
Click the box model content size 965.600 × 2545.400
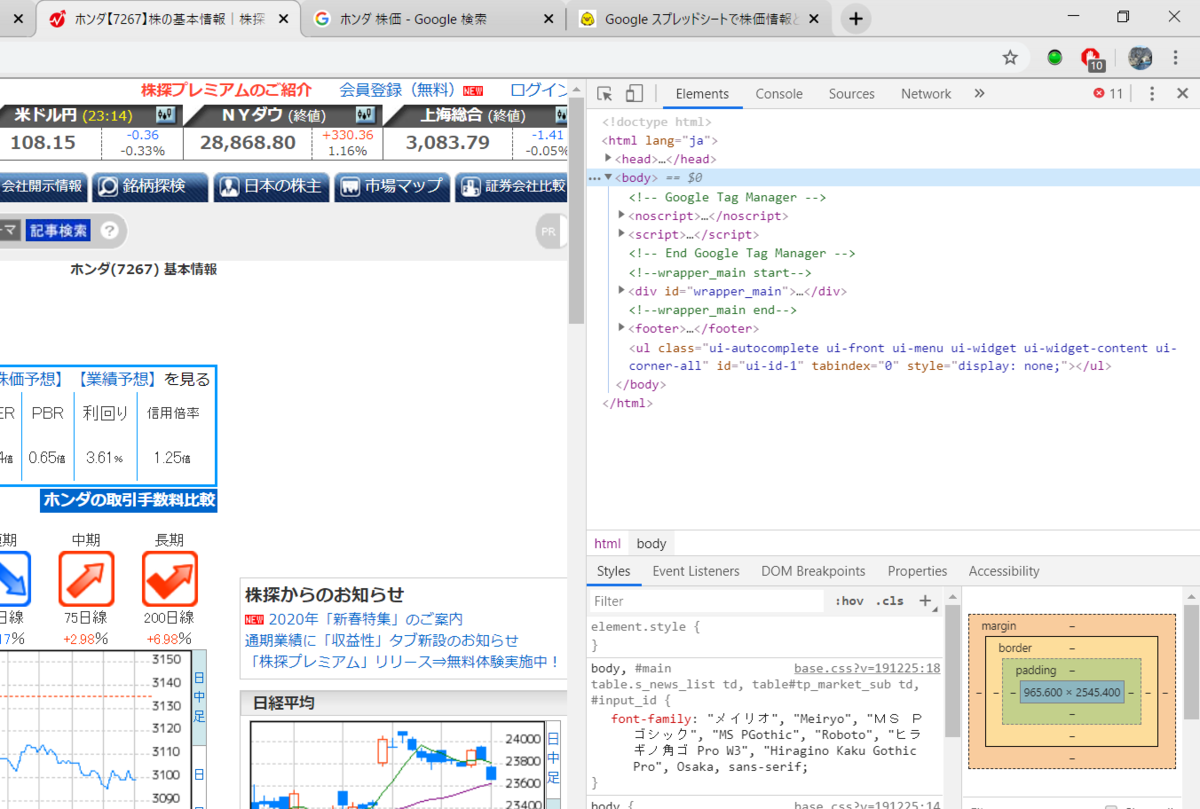(x=1072, y=692)
